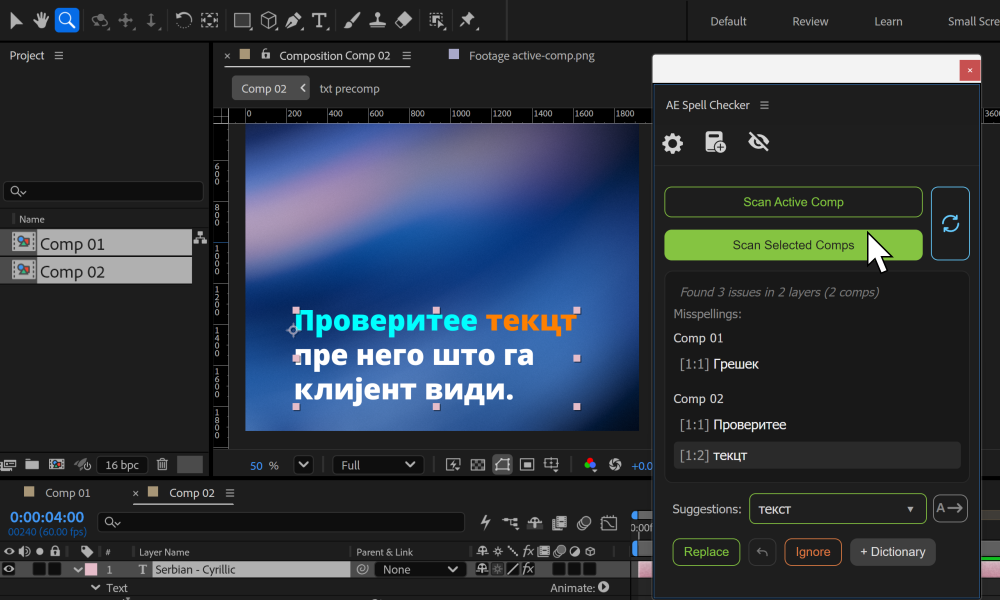Image resolution: width=1000 pixels, height=600 pixels.
Task: Click the crossed-eye hide icon in Spell Checker
Action: (x=758, y=142)
